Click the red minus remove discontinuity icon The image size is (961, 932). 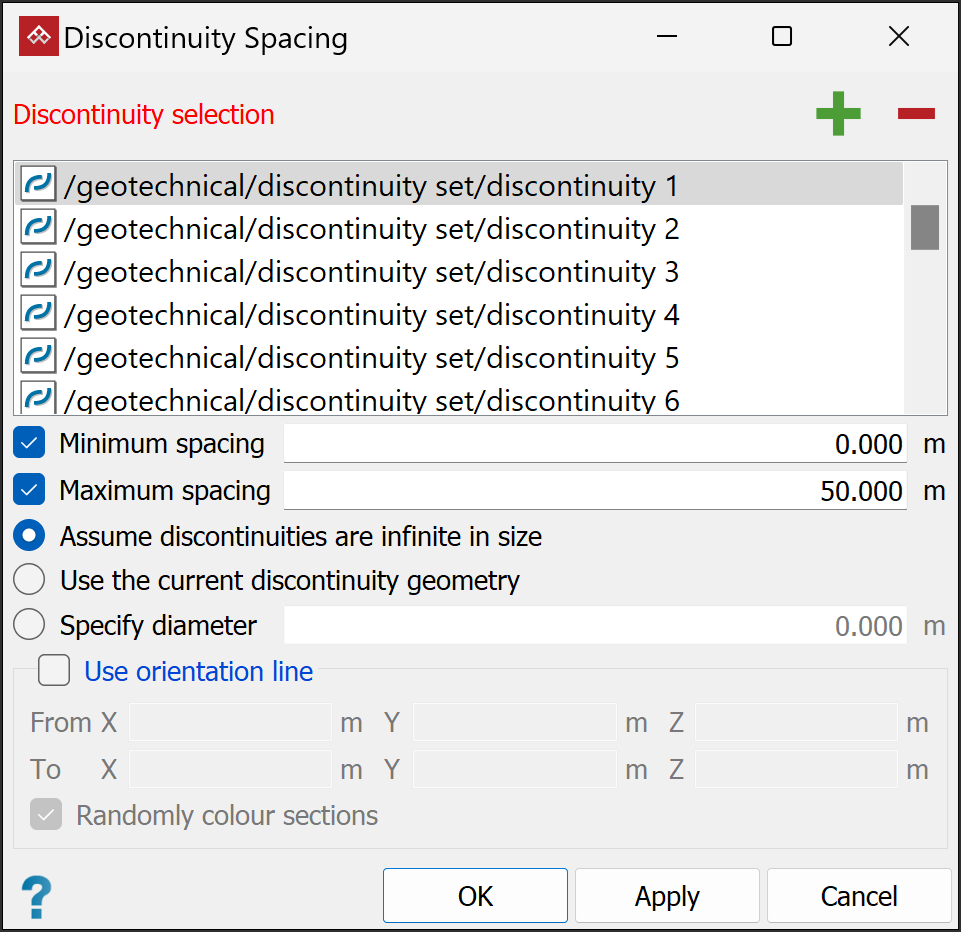pyautogui.click(x=916, y=114)
